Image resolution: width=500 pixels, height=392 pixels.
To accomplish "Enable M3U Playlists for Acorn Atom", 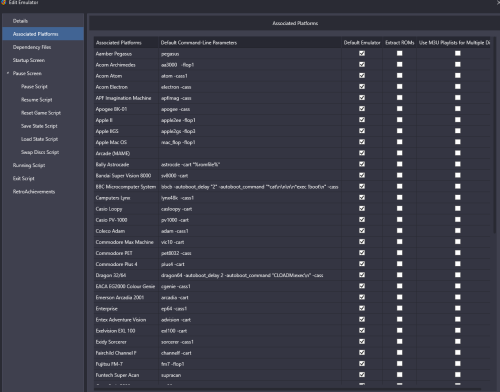I will [458, 76].
